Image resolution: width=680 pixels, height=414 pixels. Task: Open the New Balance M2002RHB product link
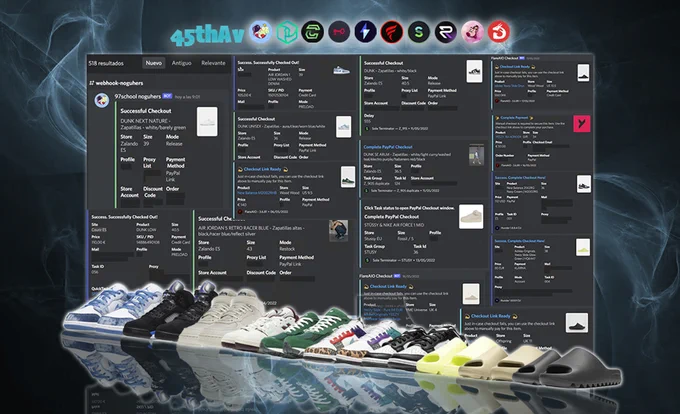coord(257,192)
